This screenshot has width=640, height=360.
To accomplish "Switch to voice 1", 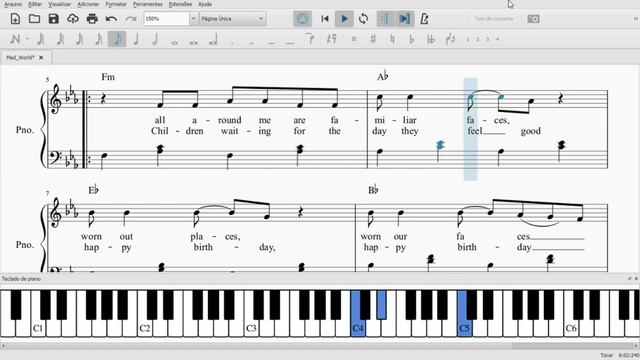I will (468, 39).
